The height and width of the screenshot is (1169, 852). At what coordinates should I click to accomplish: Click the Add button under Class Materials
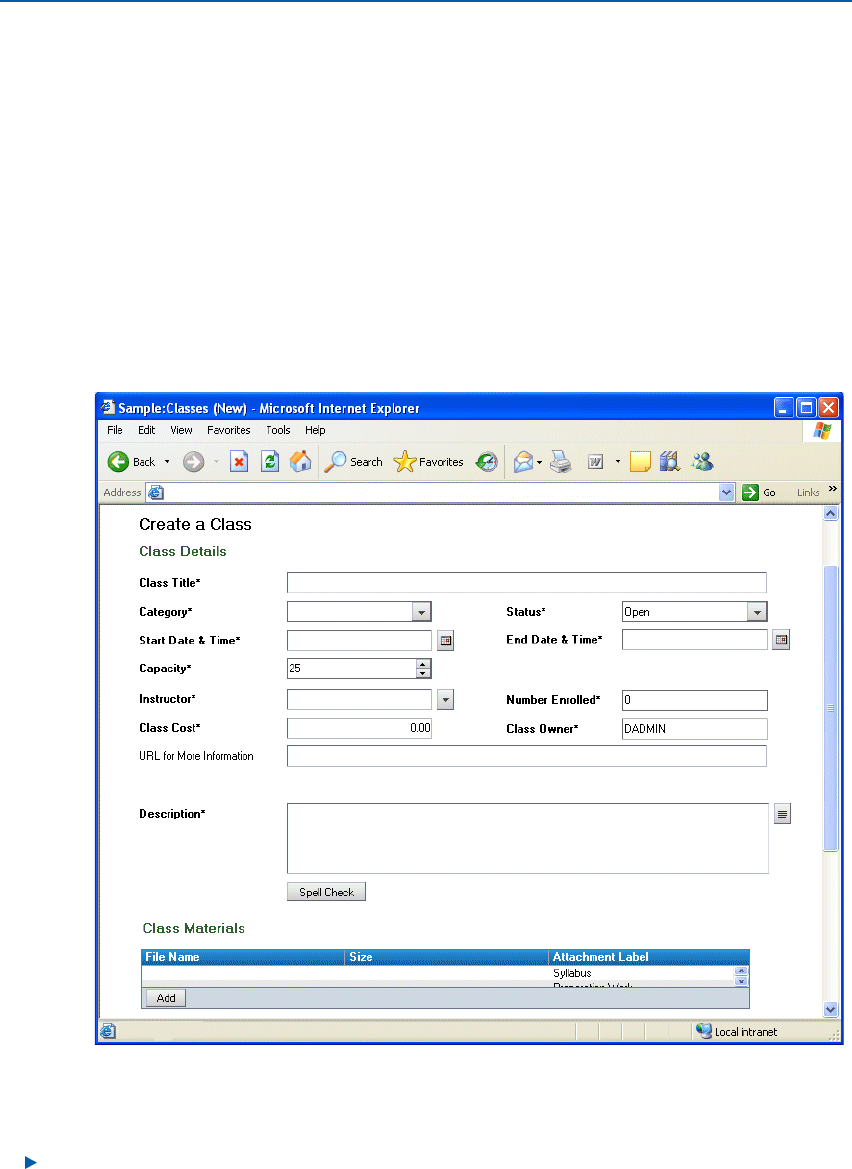(x=166, y=998)
